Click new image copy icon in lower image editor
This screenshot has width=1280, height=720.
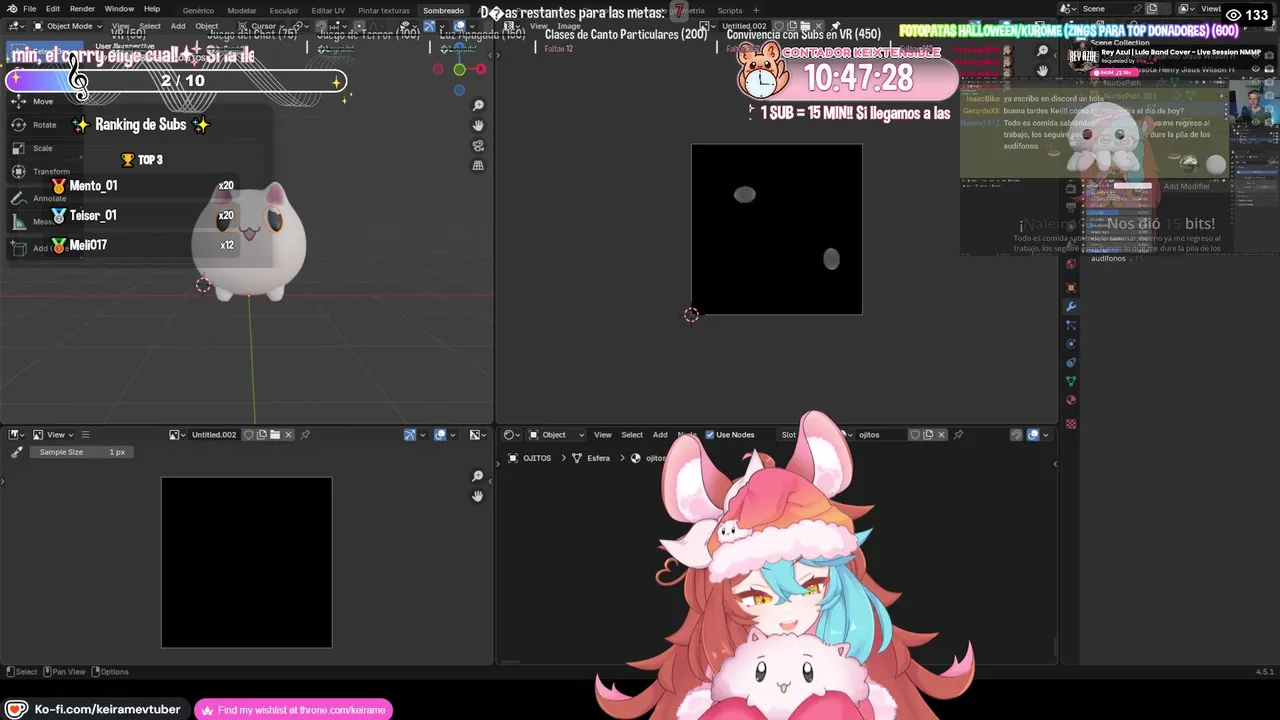(262, 435)
